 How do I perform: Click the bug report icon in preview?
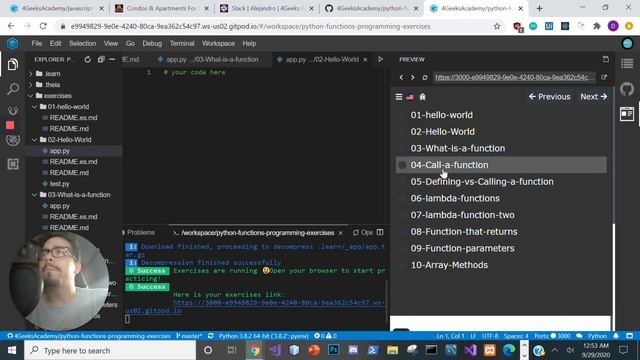[422, 97]
